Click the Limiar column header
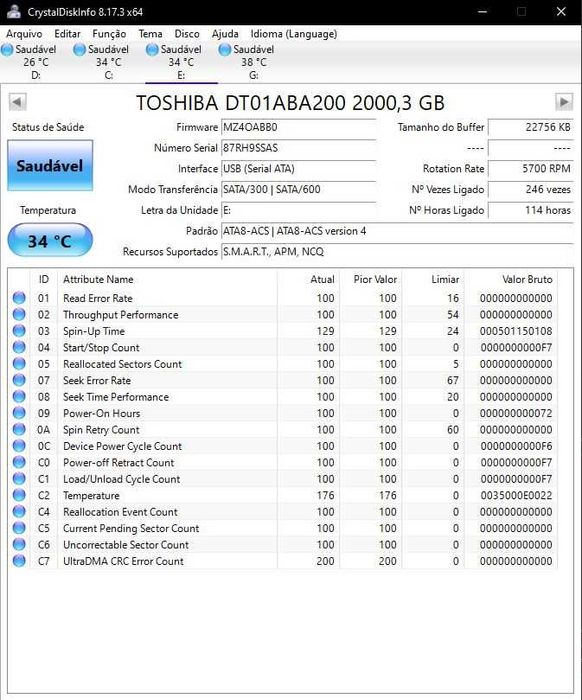This screenshot has height=700, width=582. (x=433, y=279)
